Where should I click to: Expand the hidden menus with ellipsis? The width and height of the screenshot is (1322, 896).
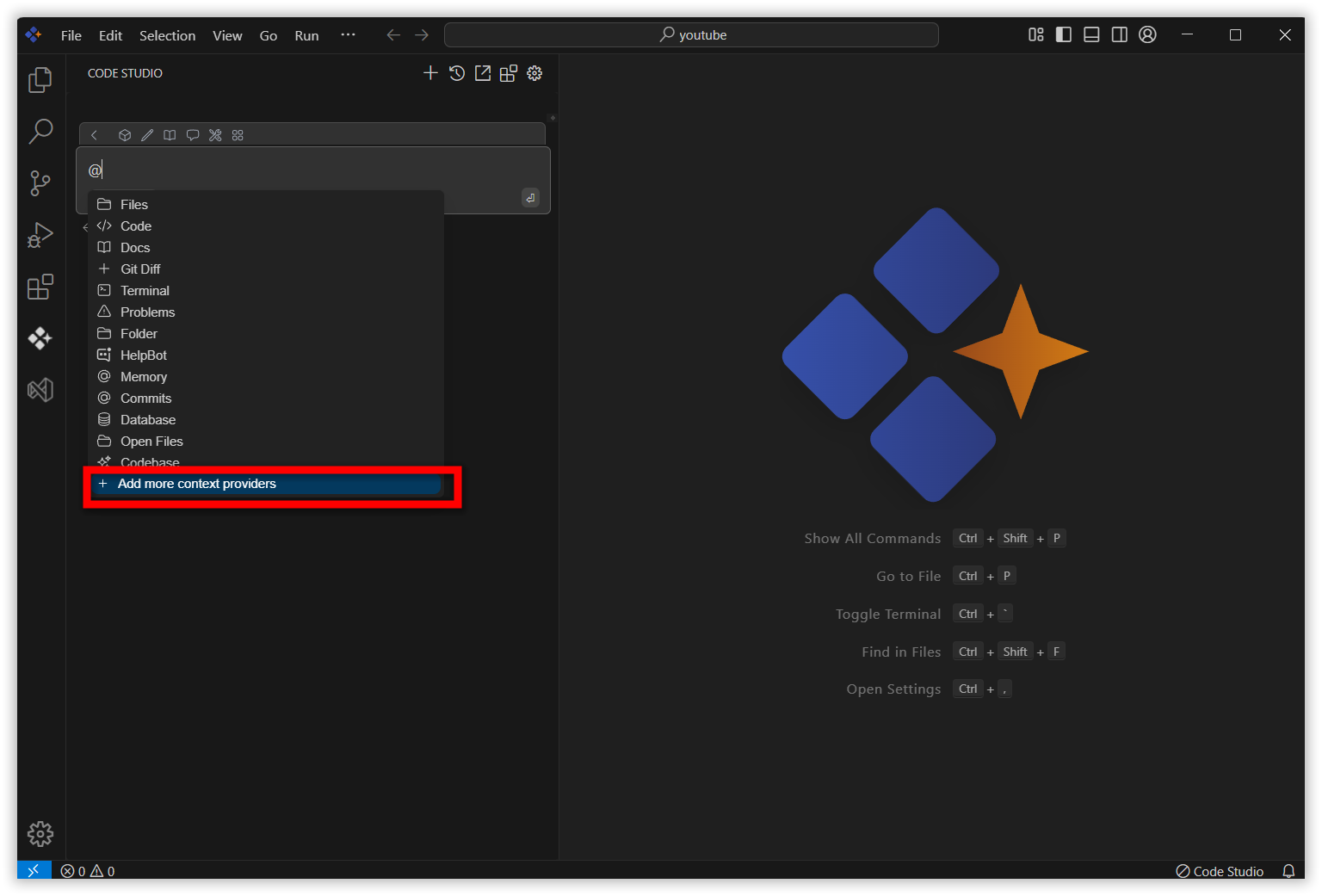(348, 35)
